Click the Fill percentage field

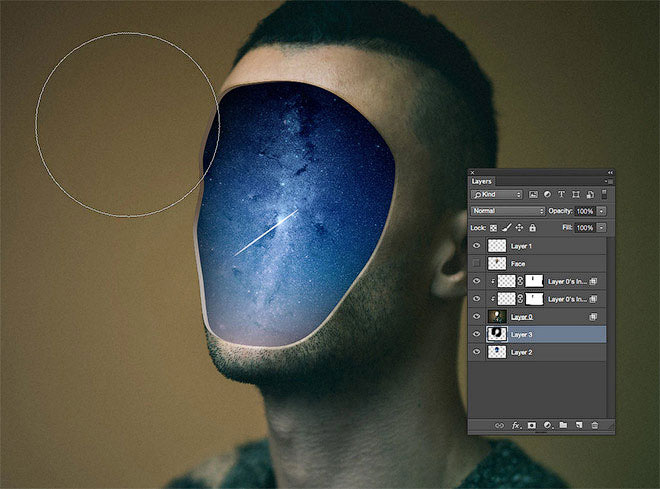(585, 228)
